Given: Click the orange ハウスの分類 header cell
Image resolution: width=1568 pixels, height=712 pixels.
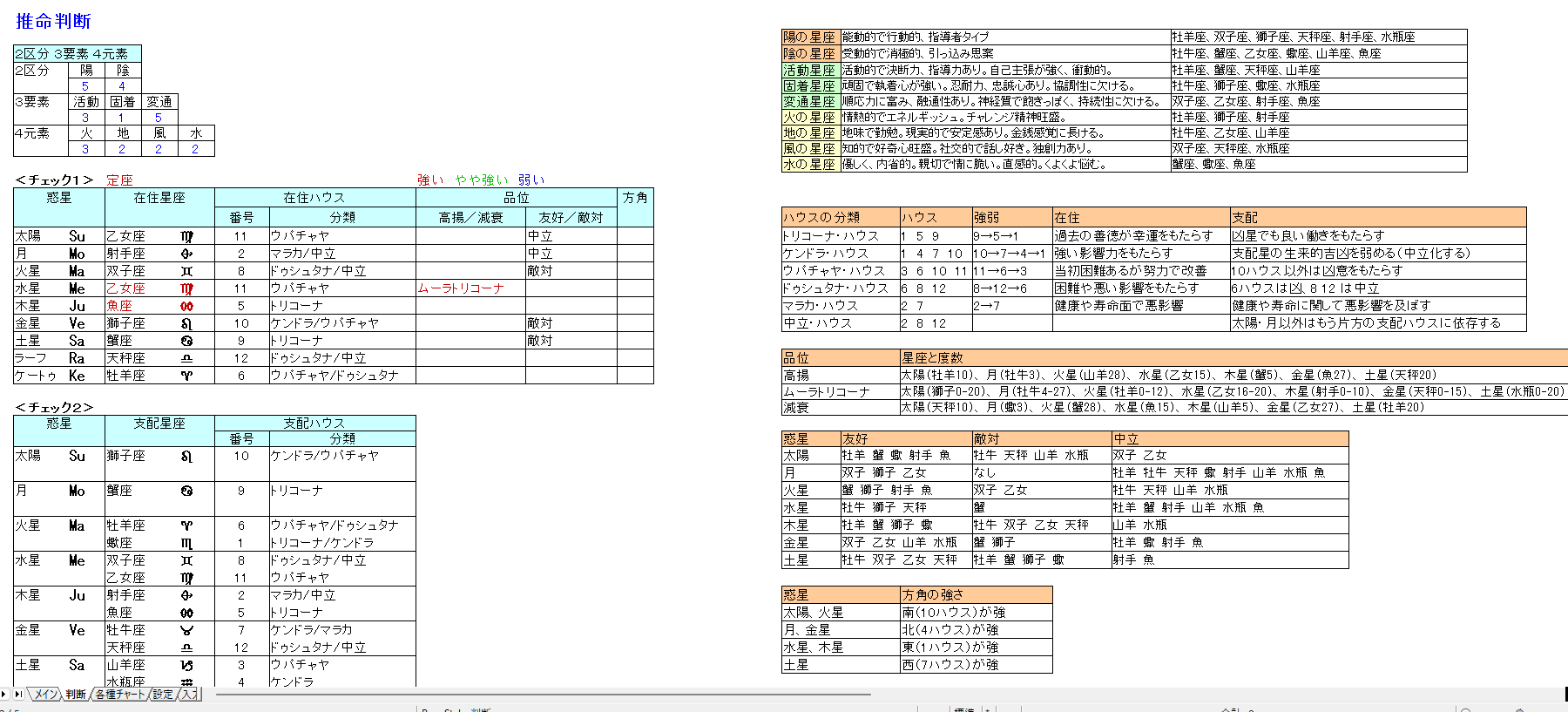Looking at the screenshot, I should coord(840,217).
